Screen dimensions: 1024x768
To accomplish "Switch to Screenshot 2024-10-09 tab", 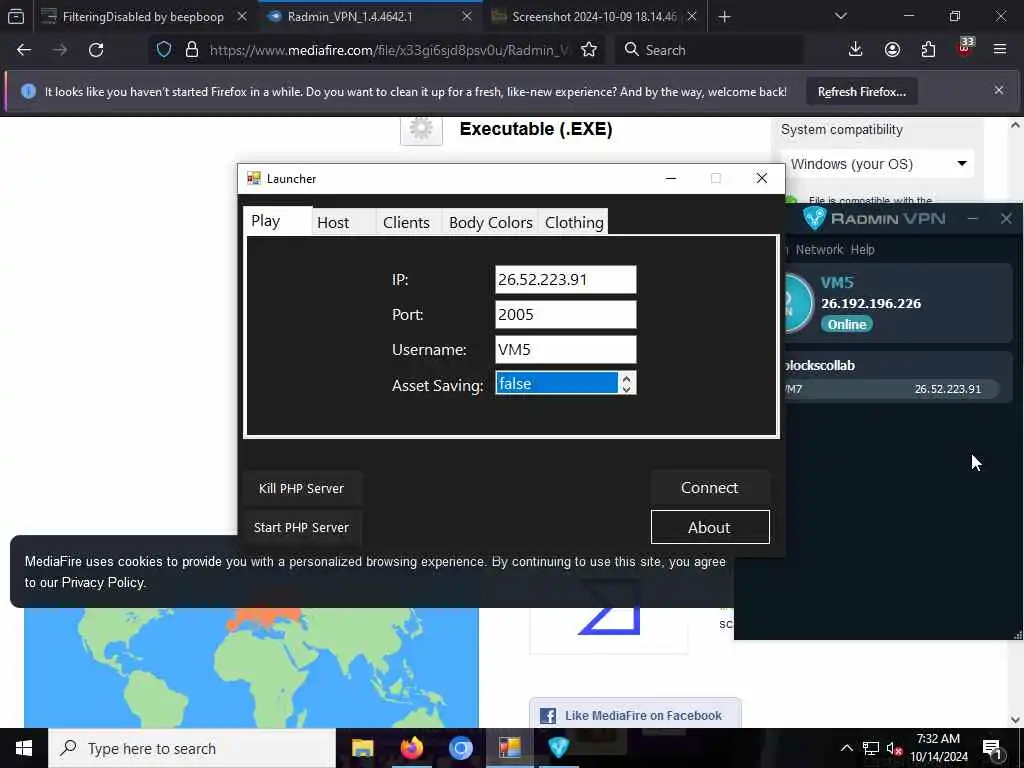I will point(594,16).
